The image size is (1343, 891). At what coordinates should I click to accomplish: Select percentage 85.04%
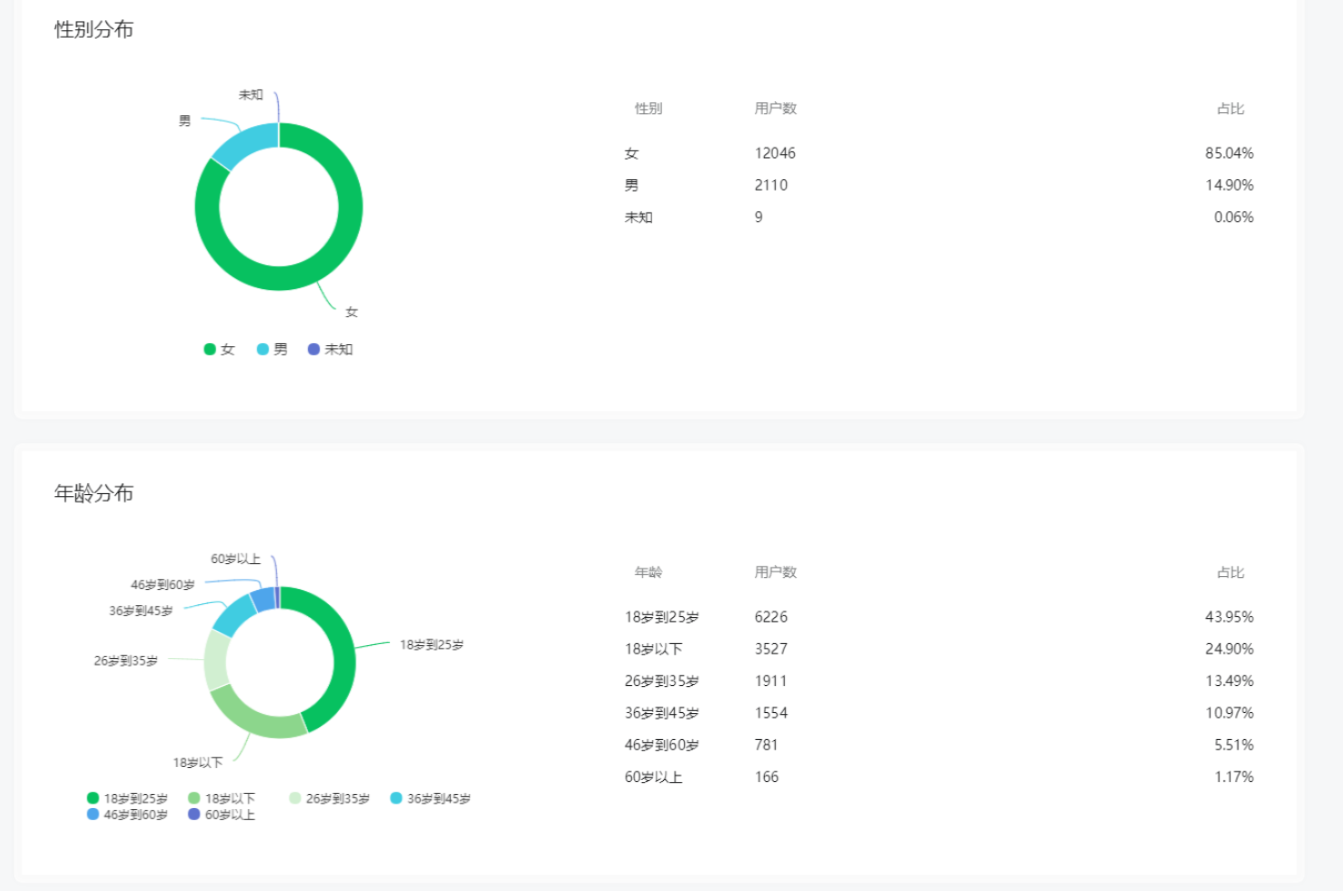(x=1229, y=153)
